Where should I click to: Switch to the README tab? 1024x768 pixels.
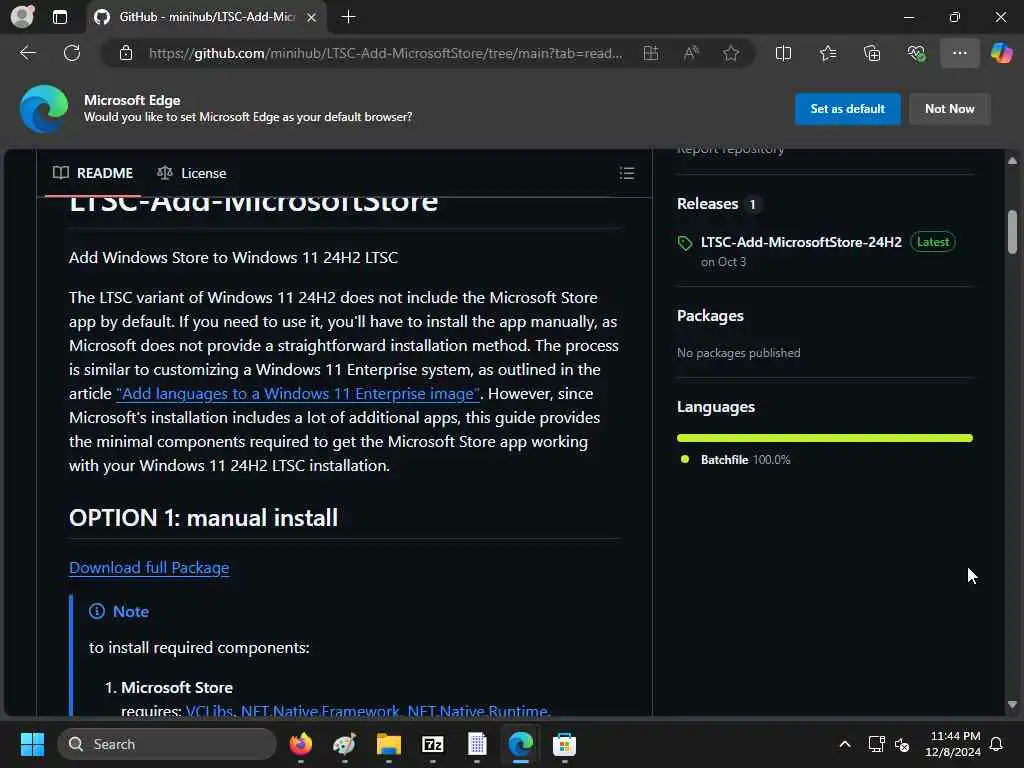click(93, 173)
